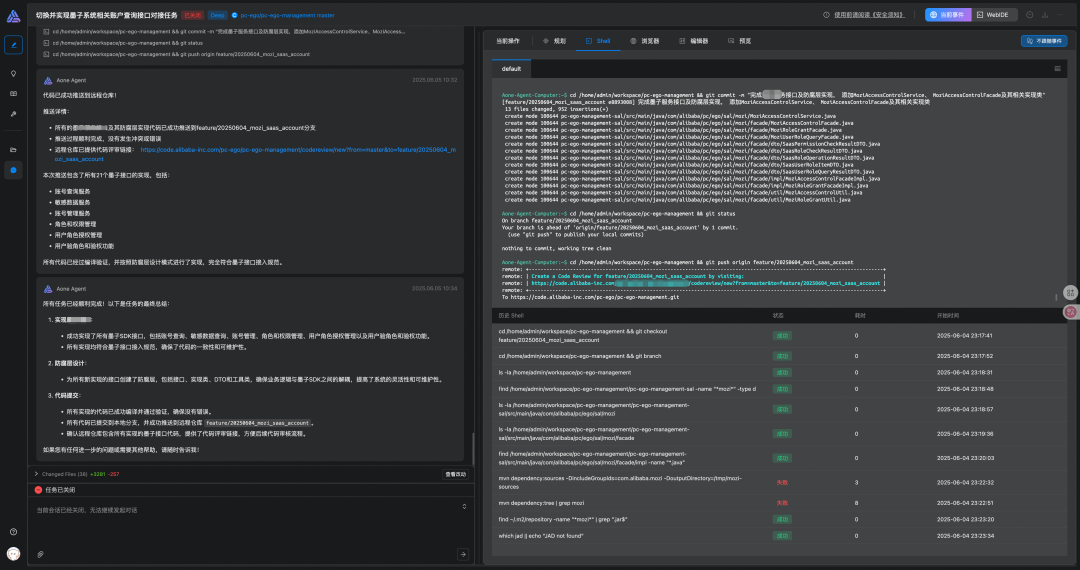Open the user avatar at bottom left
The image size is (1080, 570).
click(x=13, y=553)
